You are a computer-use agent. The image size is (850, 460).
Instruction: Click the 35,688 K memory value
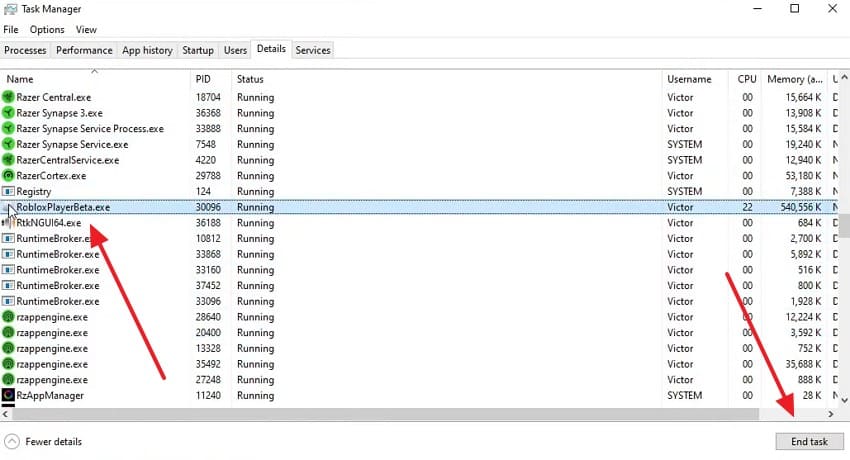click(x=803, y=364)
